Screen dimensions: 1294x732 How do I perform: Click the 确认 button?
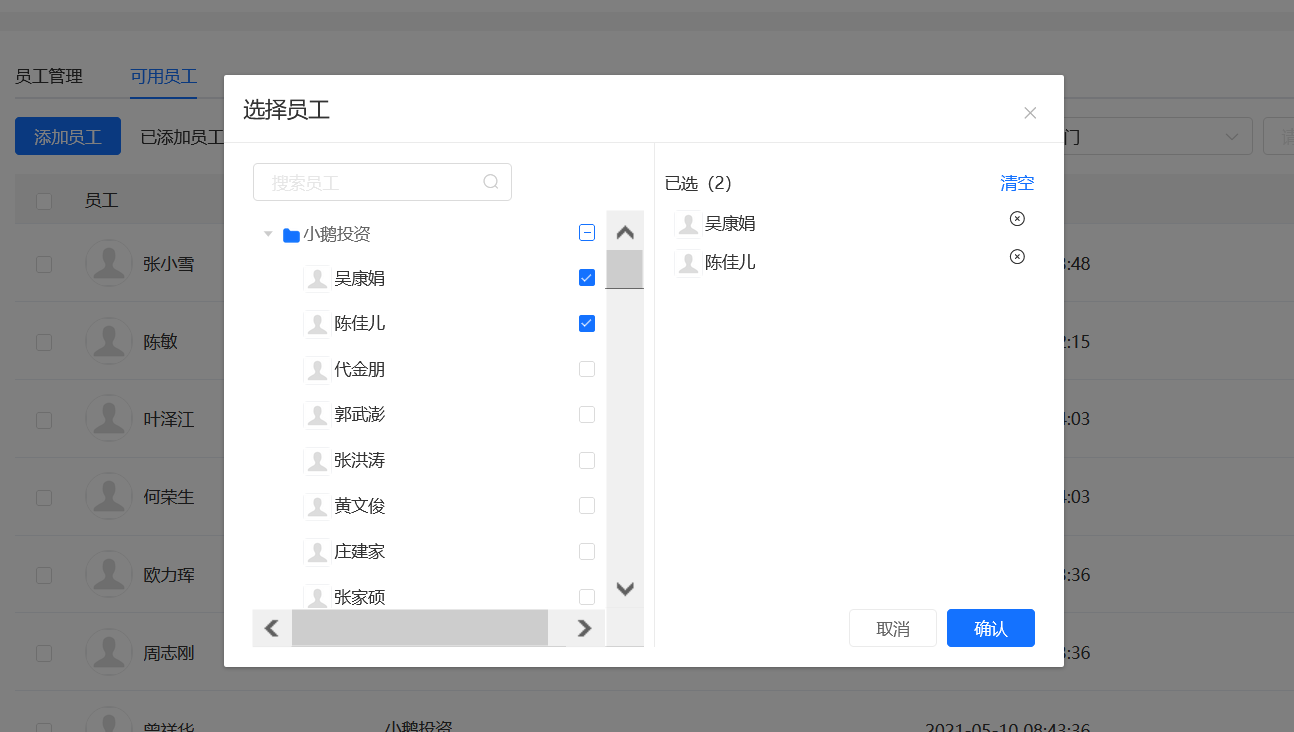(991, 628)
